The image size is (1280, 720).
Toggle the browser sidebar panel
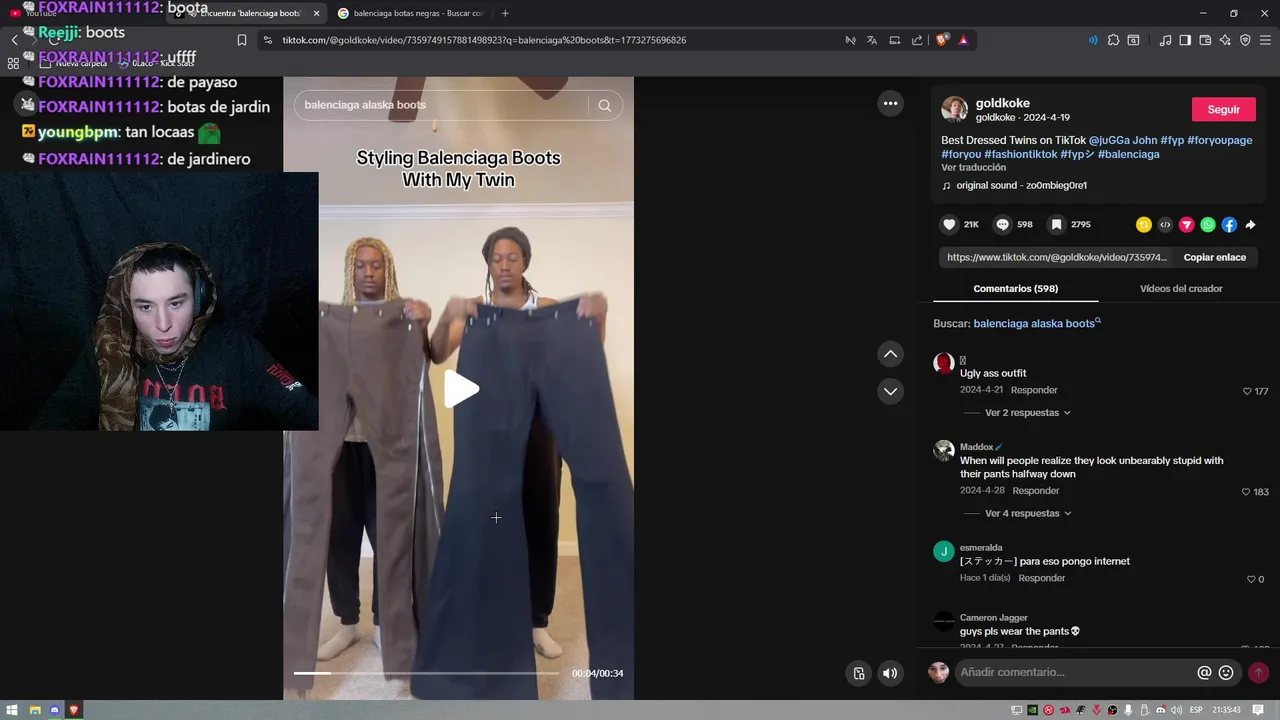click(1185, 40)
